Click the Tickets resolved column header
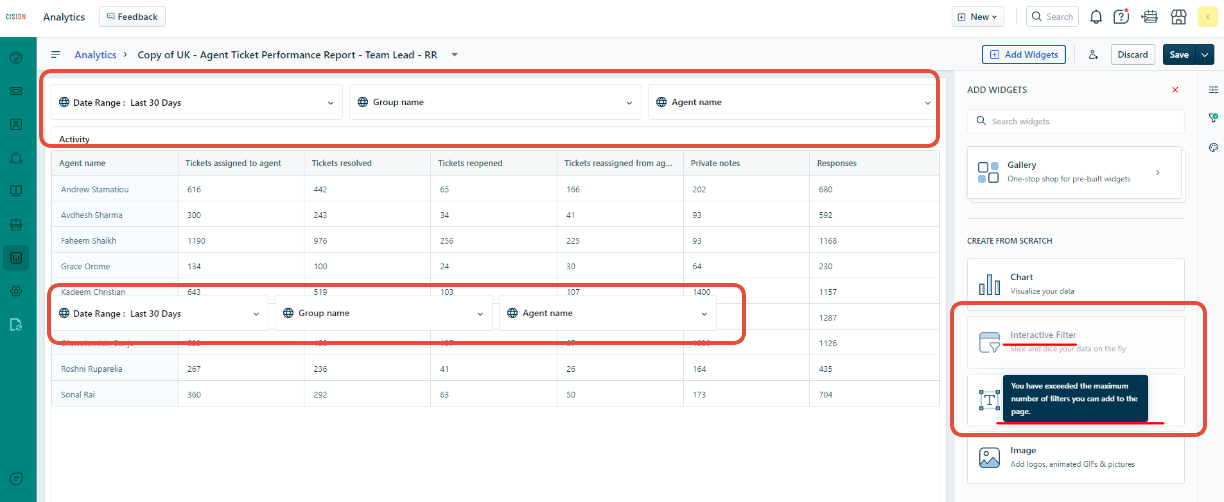Screen dimensions: 1224x502 point(367,163)
